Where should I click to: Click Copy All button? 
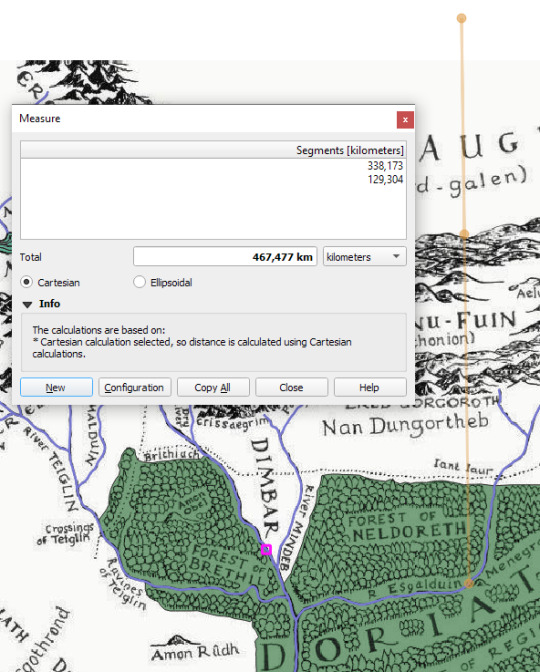click(213, 387)
